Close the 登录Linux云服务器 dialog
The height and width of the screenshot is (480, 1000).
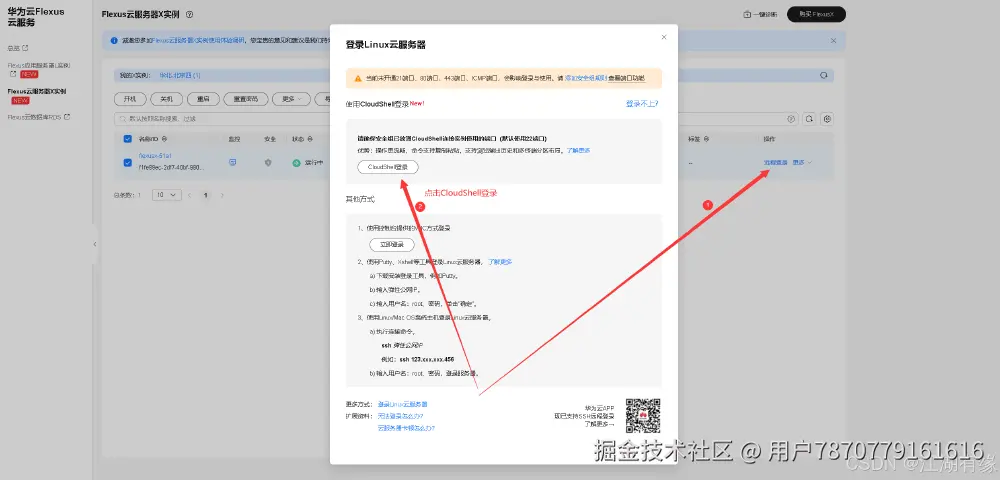[663, 37]
